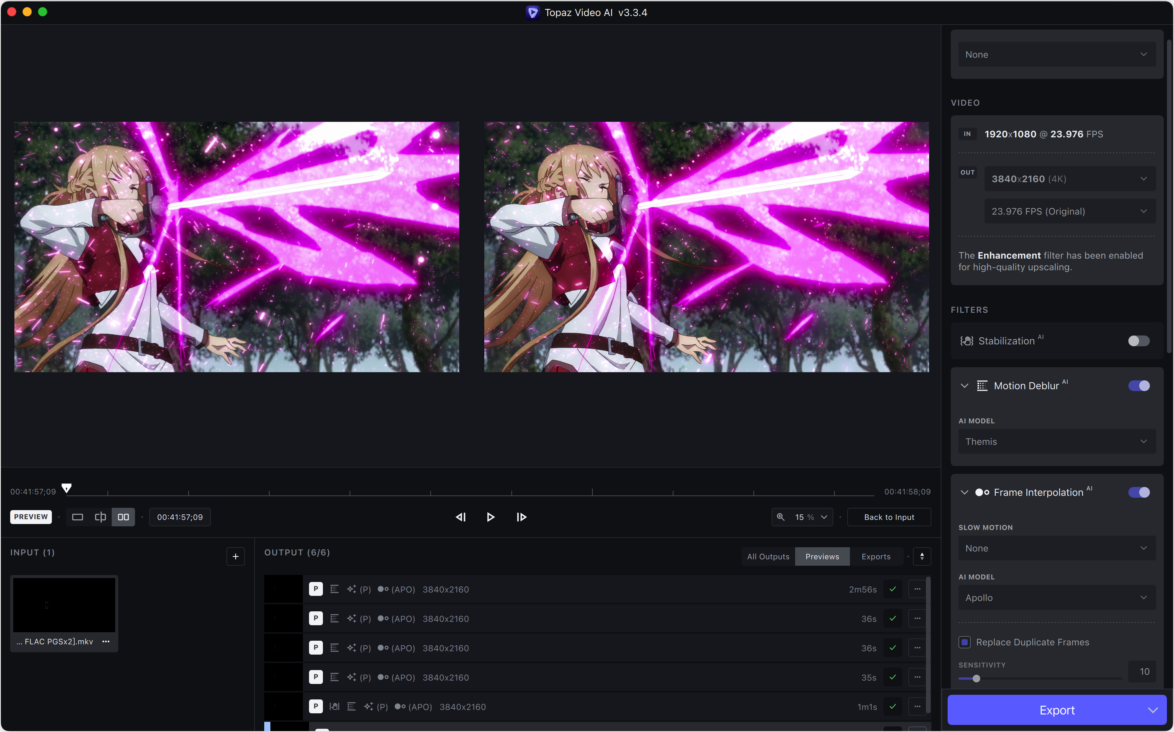Click the settings panel scrollbar
Viewport: 1174px width, 732px height.
(x=1168, y=195)
